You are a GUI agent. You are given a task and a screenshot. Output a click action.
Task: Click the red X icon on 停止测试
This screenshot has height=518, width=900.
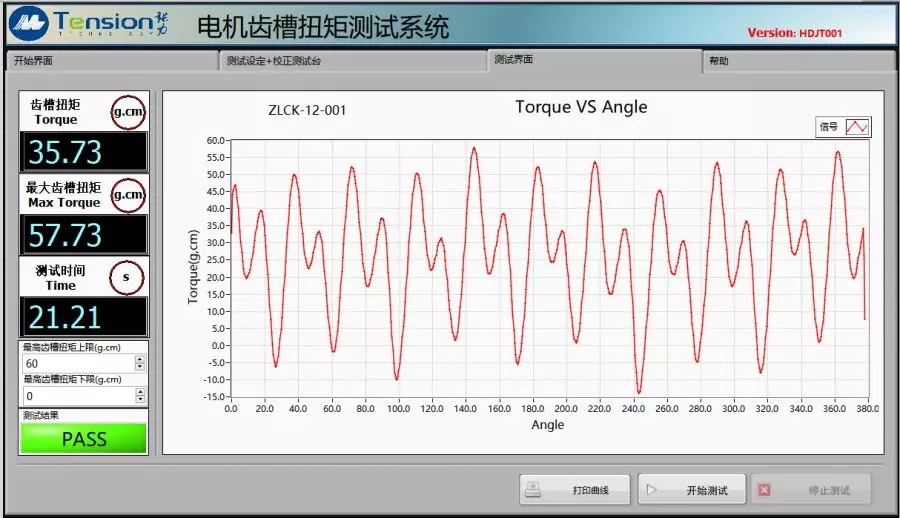click(x=764, y=490)
